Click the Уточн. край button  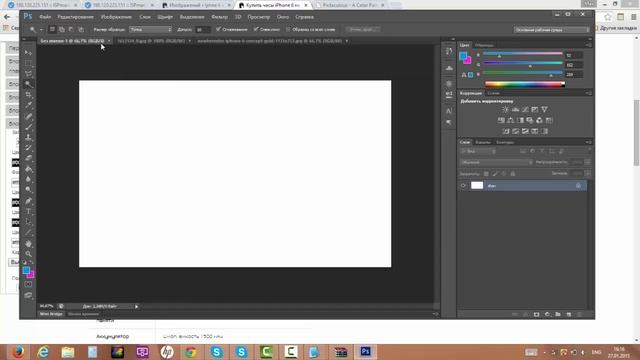click(362, 29)
